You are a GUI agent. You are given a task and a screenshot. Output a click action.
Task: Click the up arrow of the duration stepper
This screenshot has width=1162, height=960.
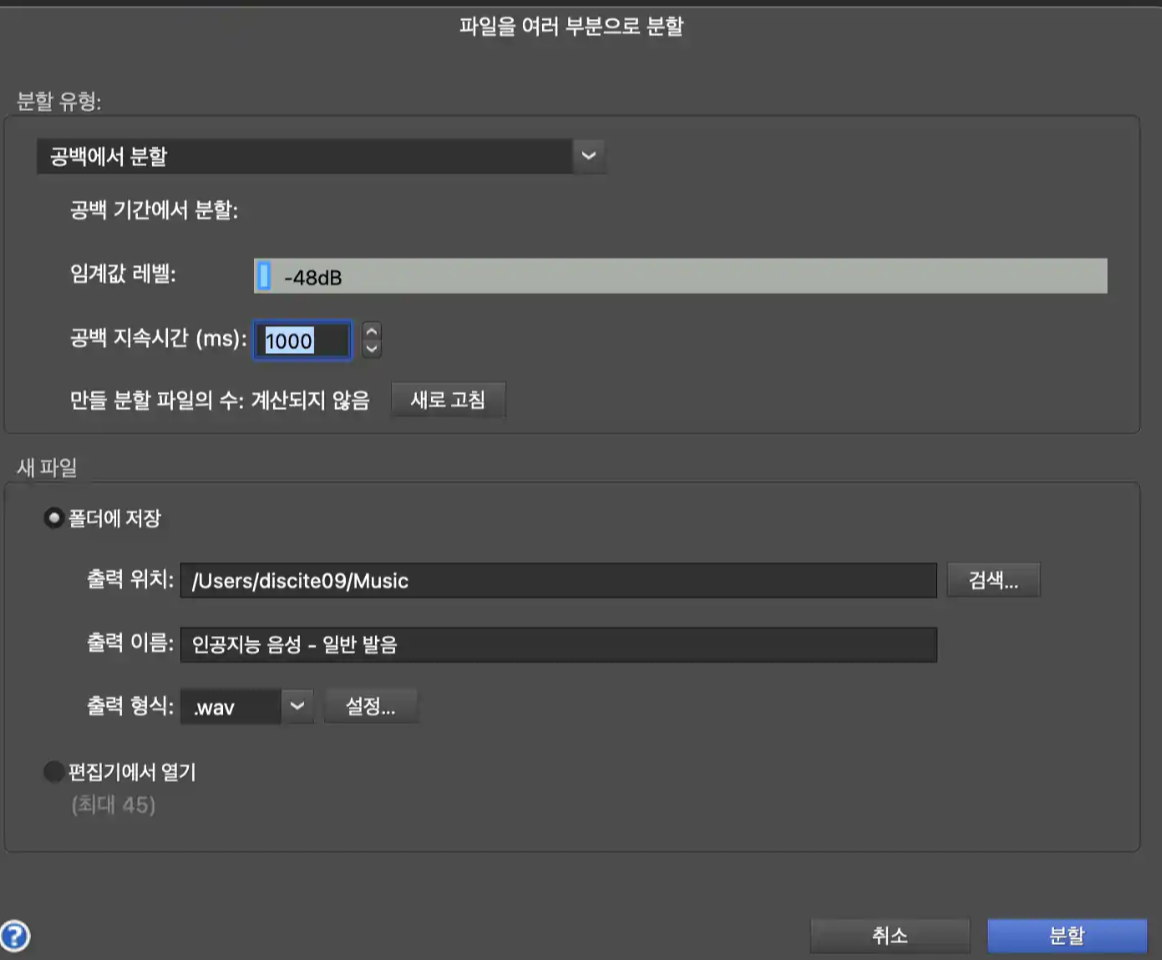[372, 333]
